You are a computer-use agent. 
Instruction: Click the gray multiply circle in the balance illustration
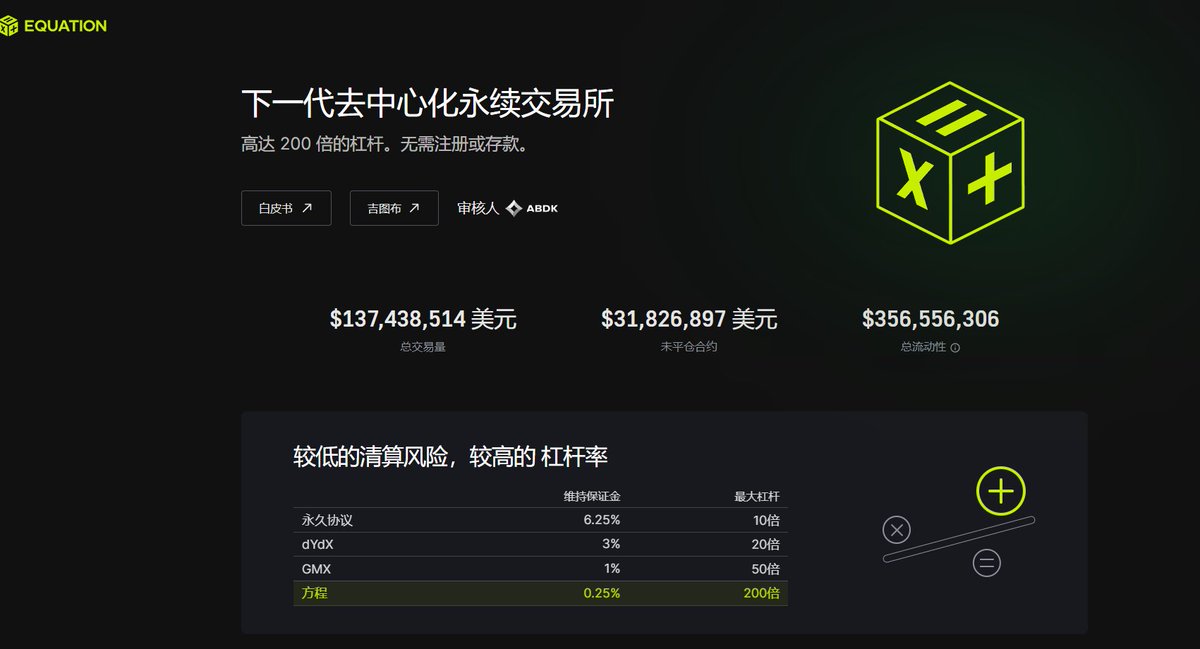pyautogui.click(x=897, y=530)
